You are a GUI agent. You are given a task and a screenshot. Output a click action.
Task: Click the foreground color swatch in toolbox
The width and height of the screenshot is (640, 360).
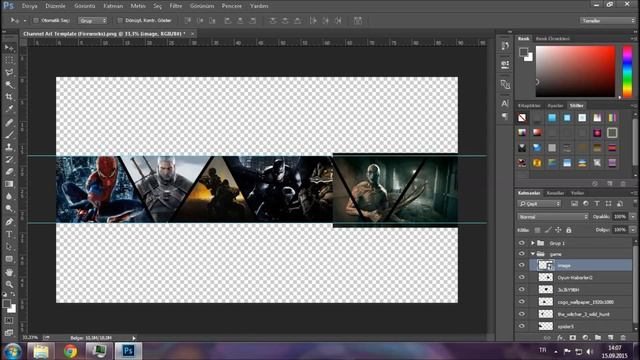click(7, 304)
